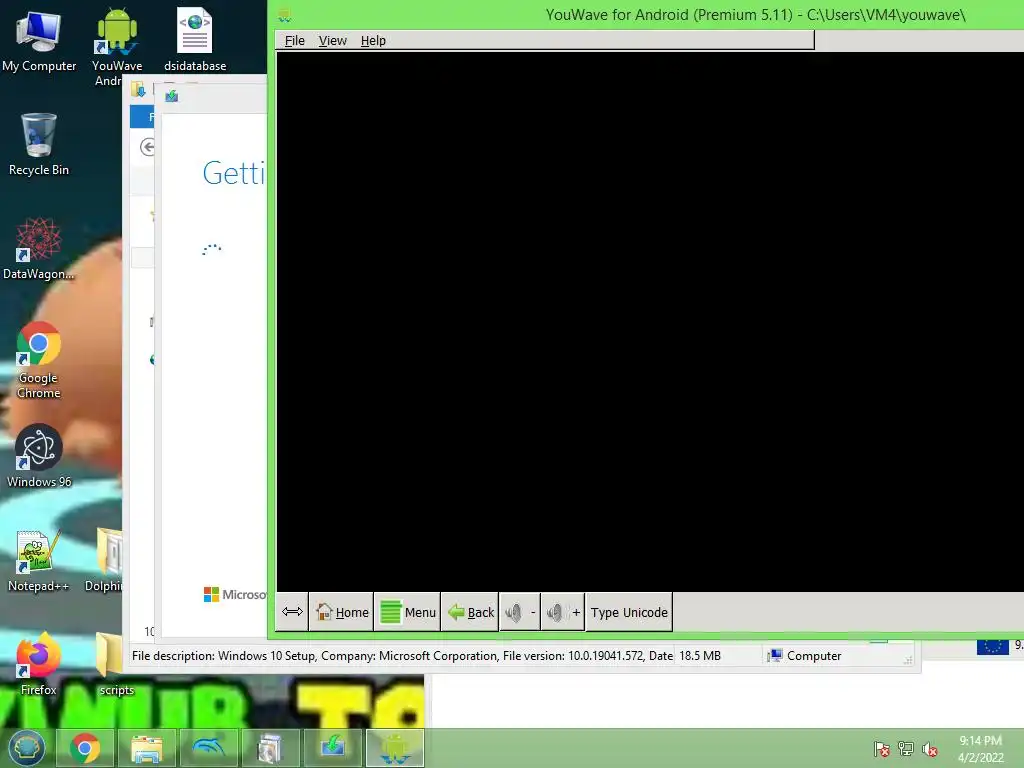Lower the volume with the speaker minus button

coord(520,612)
